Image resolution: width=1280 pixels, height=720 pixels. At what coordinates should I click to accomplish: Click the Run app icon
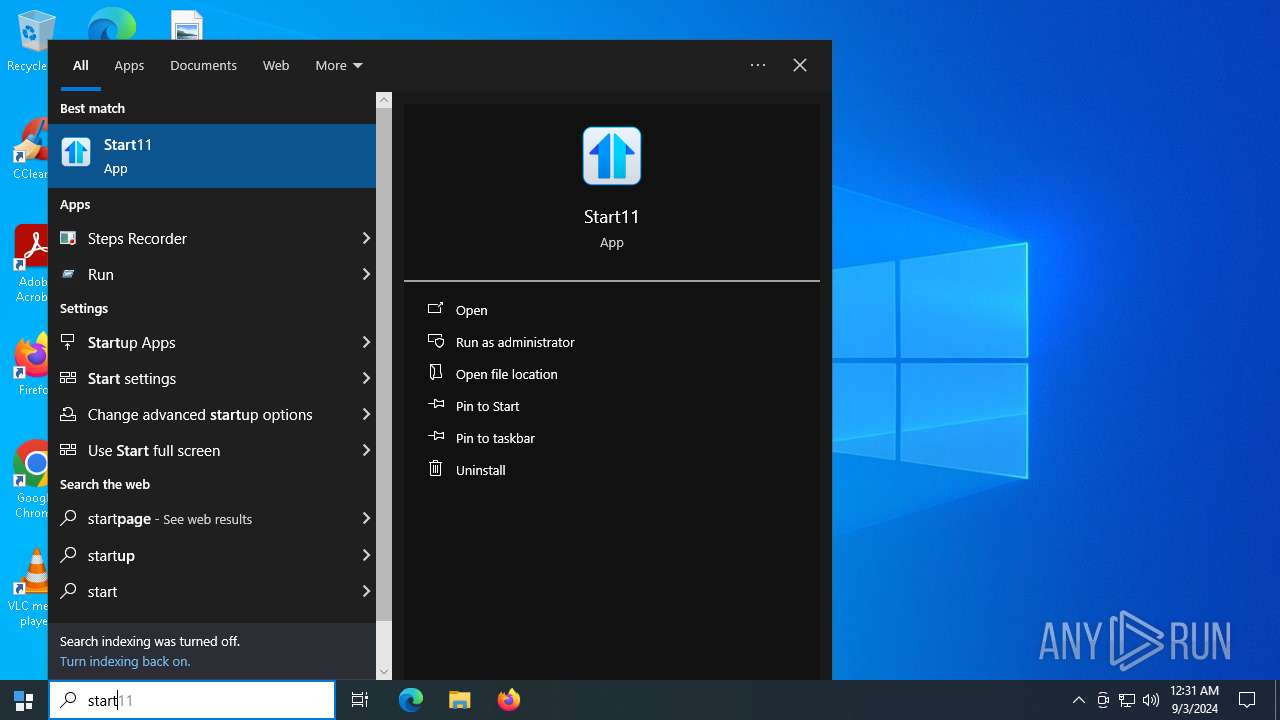(68, 274)
